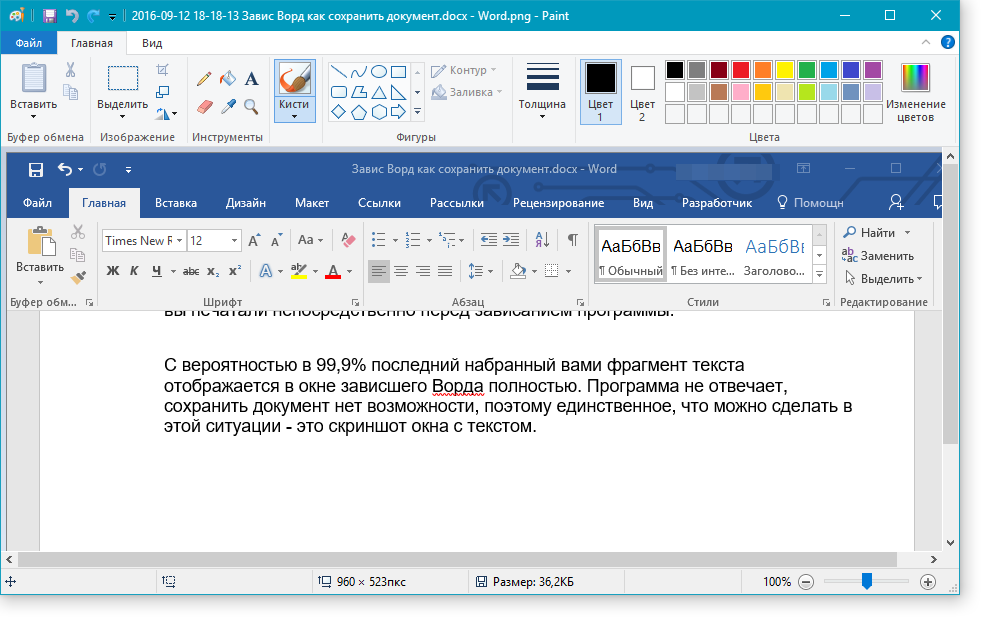Click Paint's Изменение цветов button
The image size is (981, 617).
click(x=915, y=92)
